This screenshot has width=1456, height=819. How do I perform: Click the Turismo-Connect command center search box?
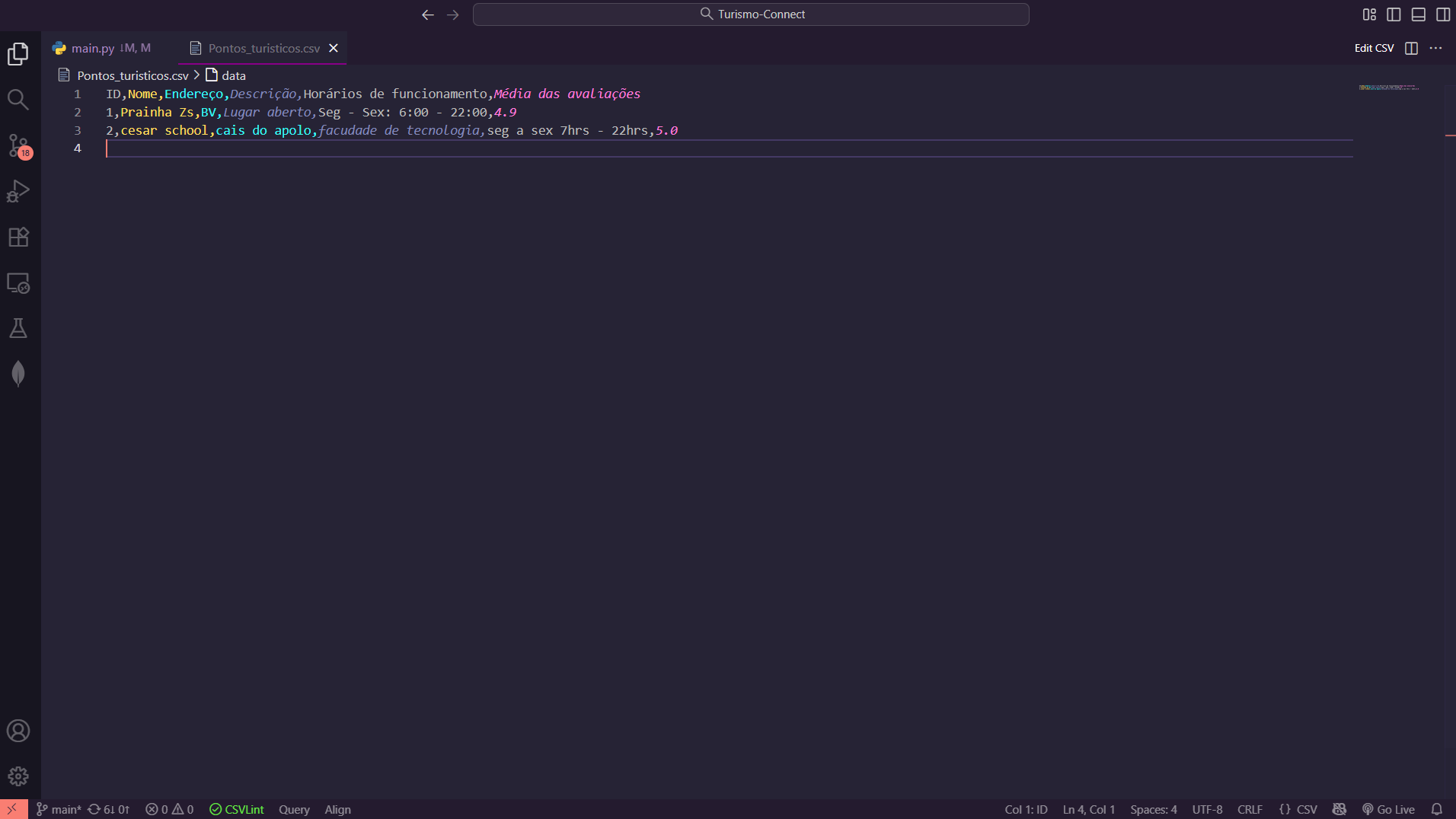(751, 14)
